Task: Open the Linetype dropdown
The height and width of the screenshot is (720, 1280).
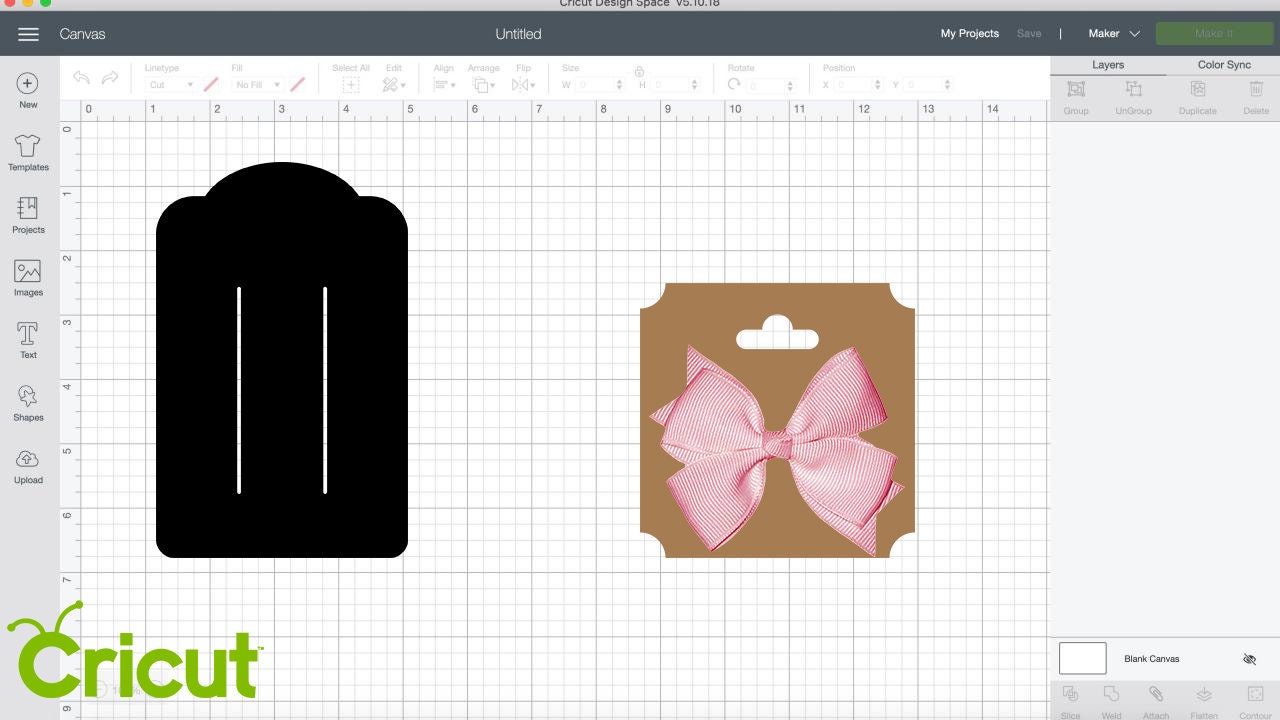Action: (x=170, y=84)
